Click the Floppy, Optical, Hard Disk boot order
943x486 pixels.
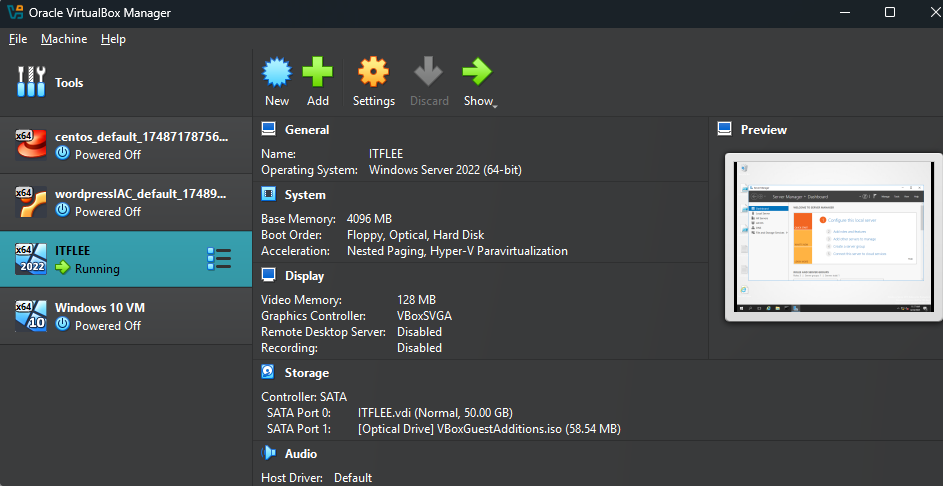tap(416, 235)
